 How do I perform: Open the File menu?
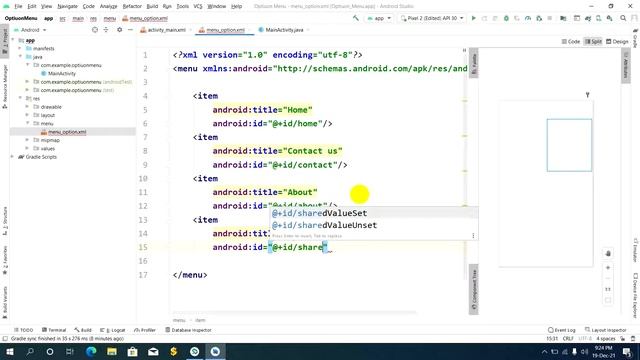[18, 7]
